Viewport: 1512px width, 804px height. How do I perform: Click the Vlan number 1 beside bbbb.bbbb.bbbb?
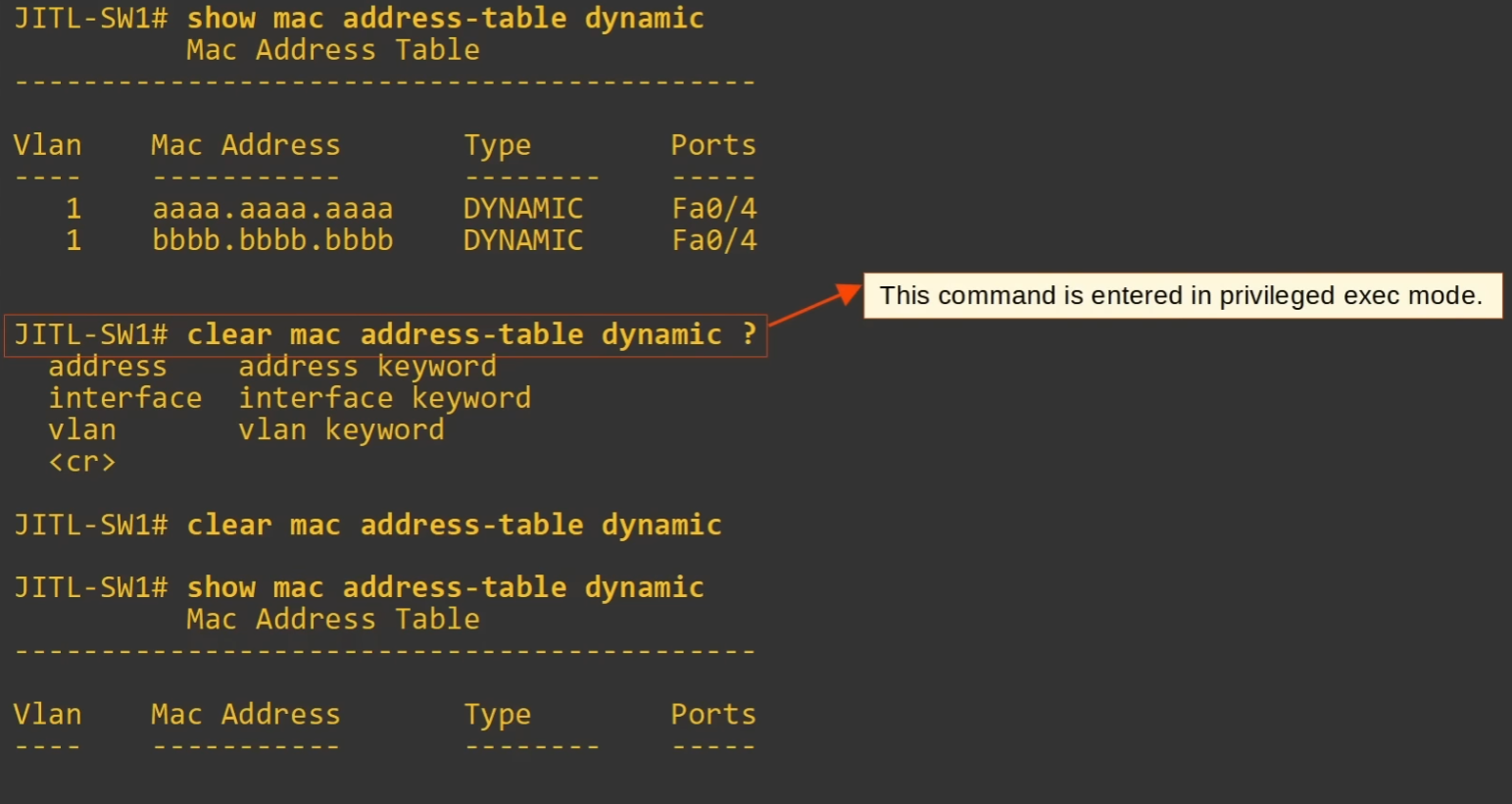[x=73, y=240]
